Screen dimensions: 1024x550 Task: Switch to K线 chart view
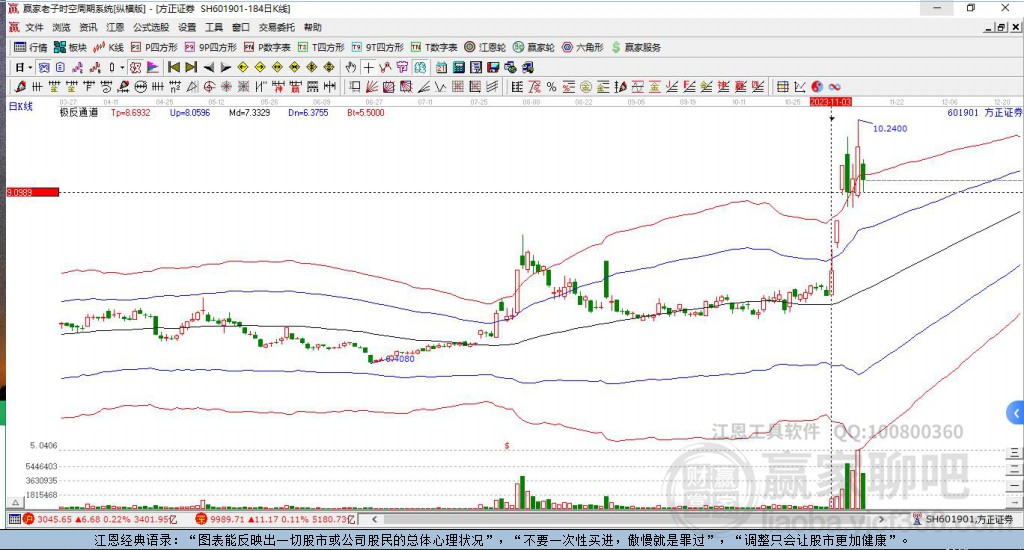108,47
